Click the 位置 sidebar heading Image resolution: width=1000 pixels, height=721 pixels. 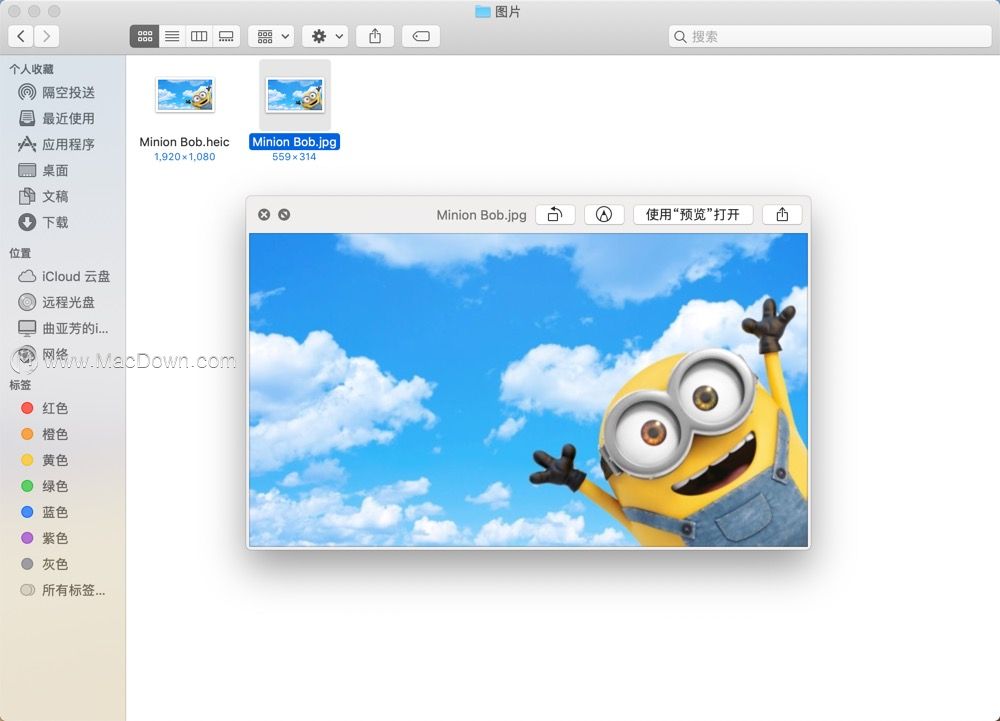[20, 253]
